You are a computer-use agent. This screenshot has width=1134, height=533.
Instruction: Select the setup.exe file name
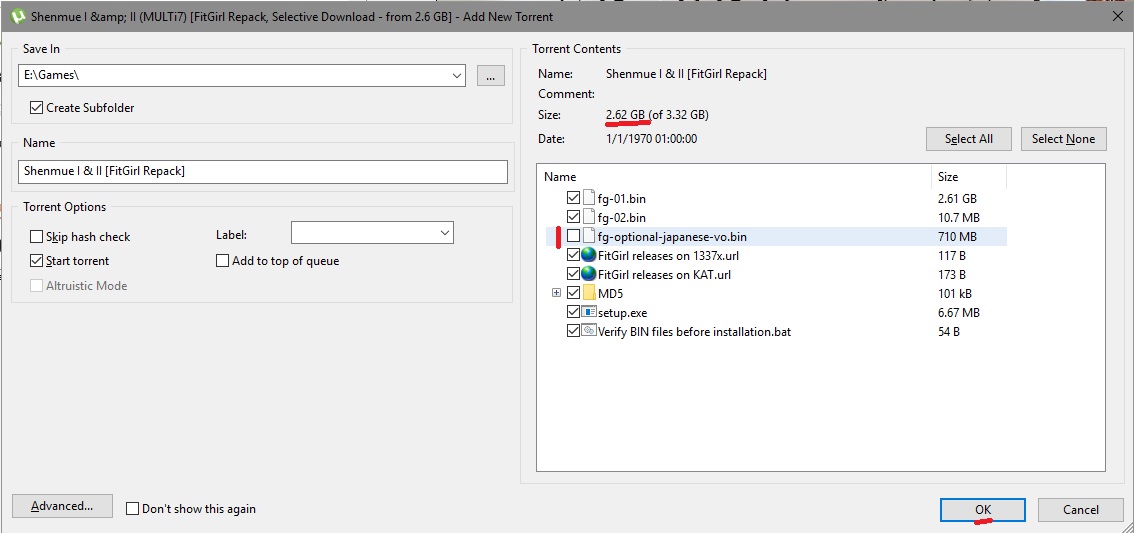(x=623, y=312)
